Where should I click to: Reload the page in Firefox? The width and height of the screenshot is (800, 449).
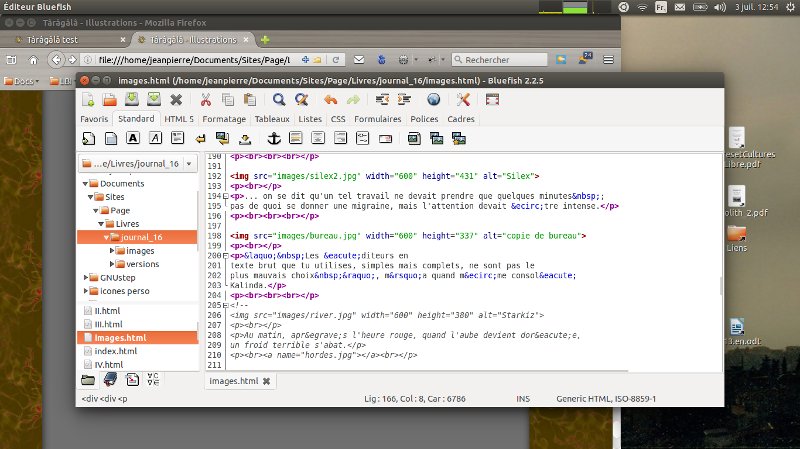[x=336, y=60]
